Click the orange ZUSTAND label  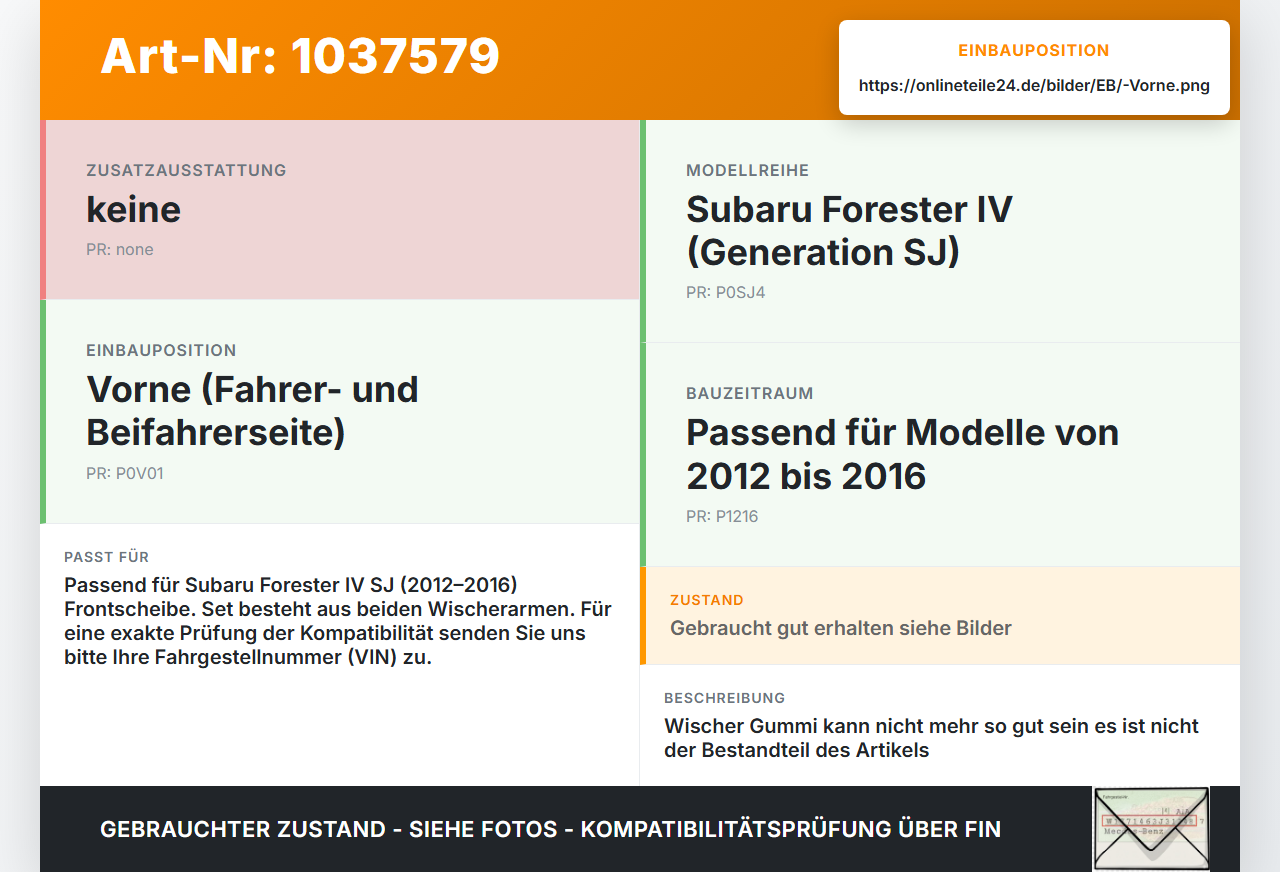coord(707,600)
